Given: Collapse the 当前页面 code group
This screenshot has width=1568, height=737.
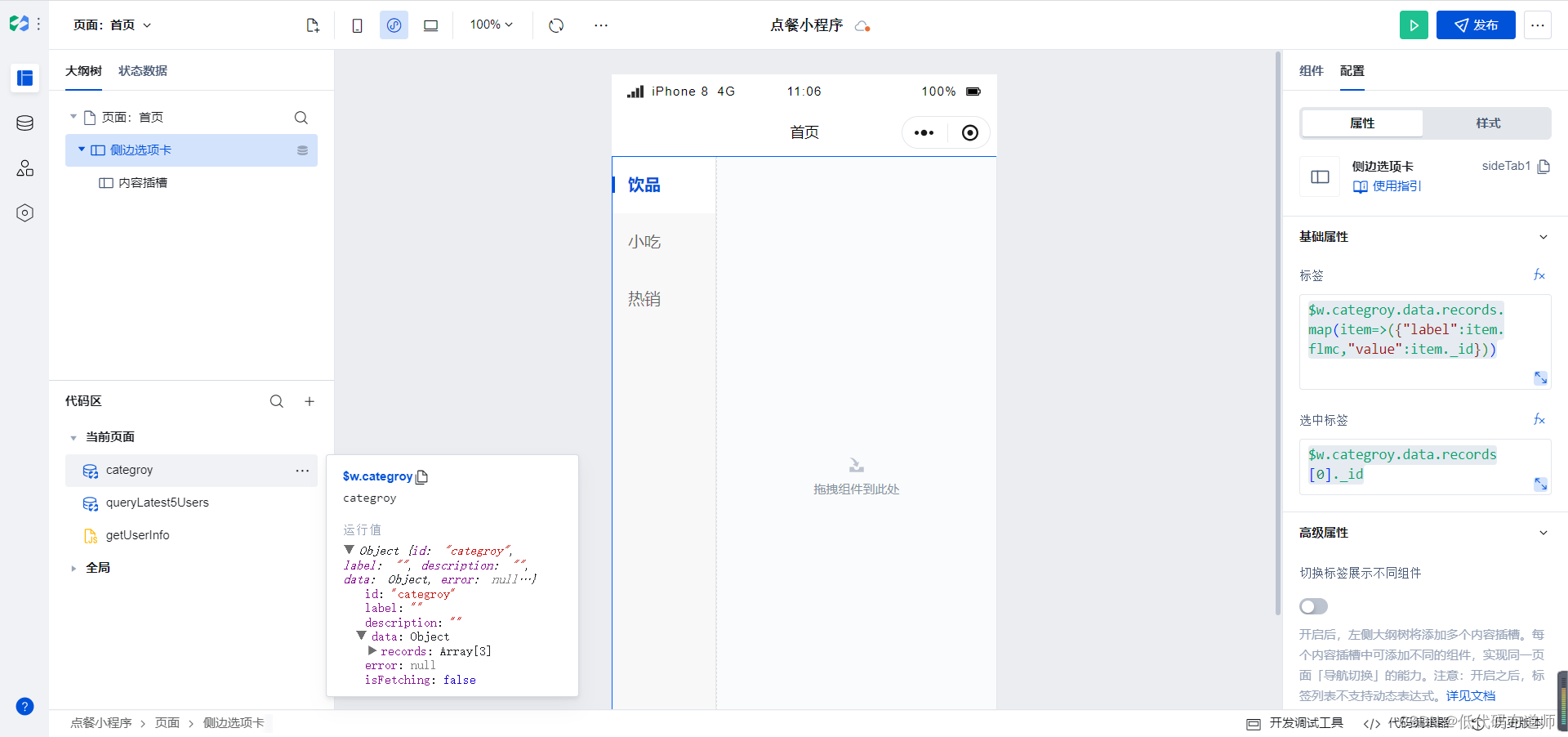Looking at the screenshot, I should click(x=73, y=438).
